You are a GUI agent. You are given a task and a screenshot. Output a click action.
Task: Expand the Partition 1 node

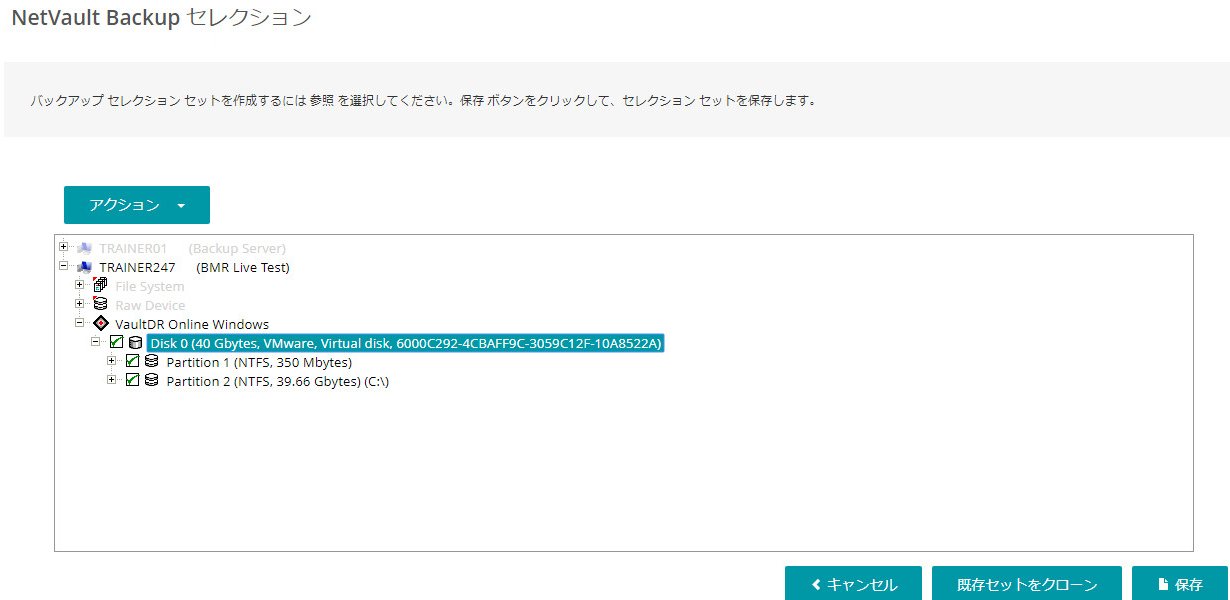point(112,361)
